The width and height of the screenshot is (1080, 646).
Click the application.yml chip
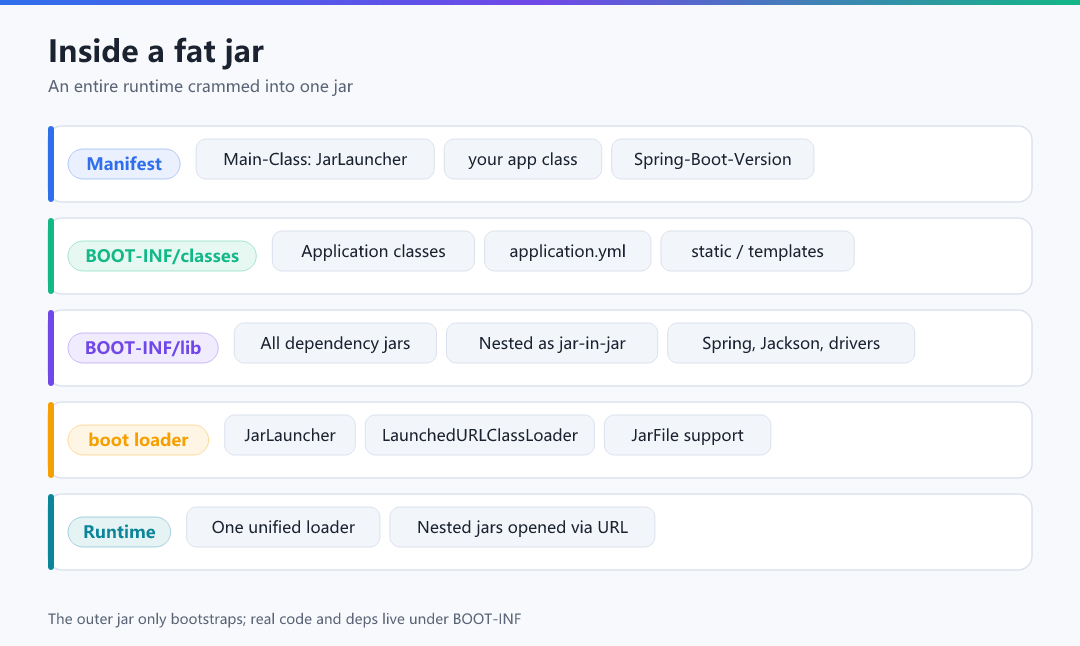click(568, 251)
